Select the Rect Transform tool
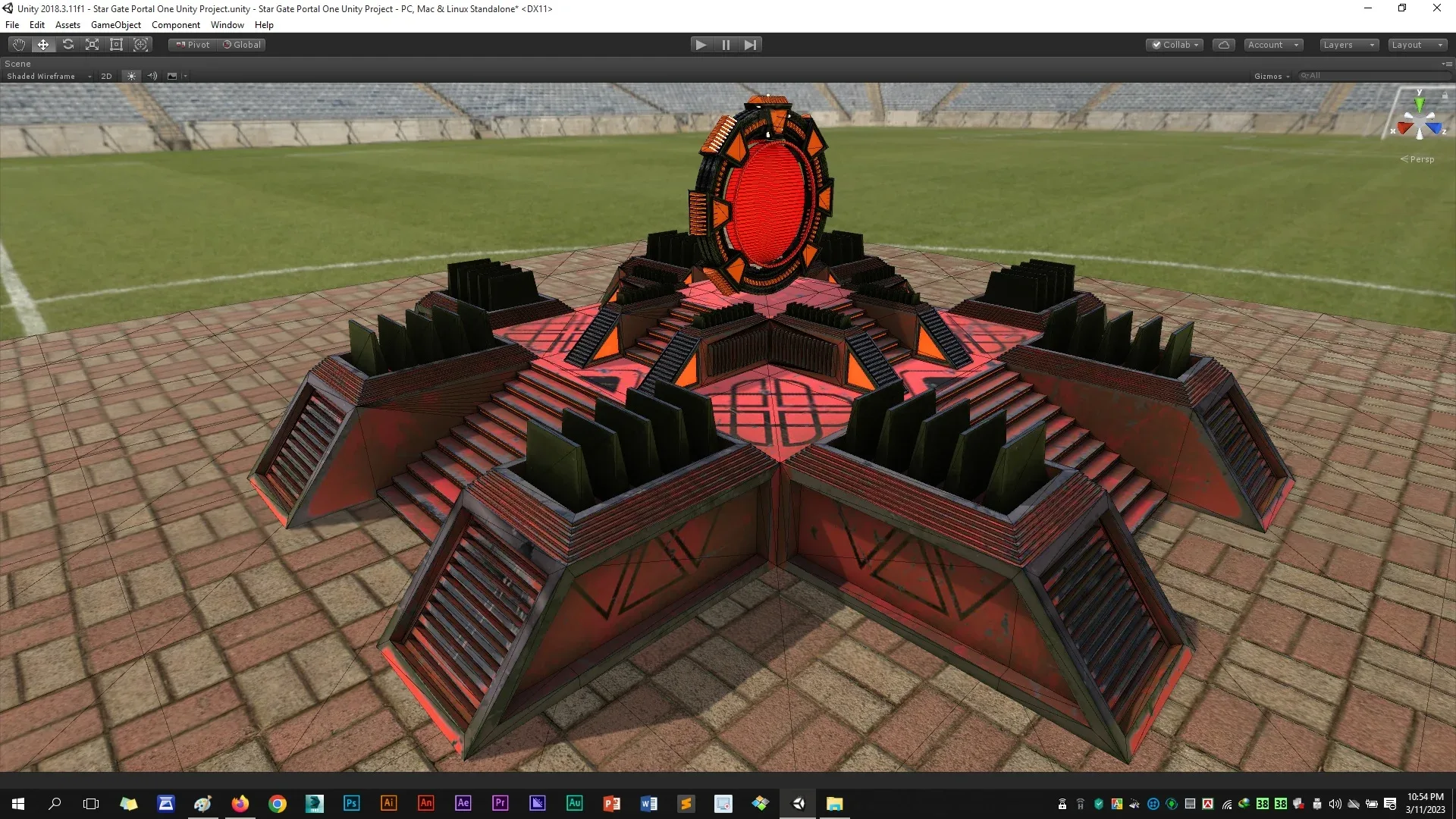1456x819 pixels. coord(116,44)
